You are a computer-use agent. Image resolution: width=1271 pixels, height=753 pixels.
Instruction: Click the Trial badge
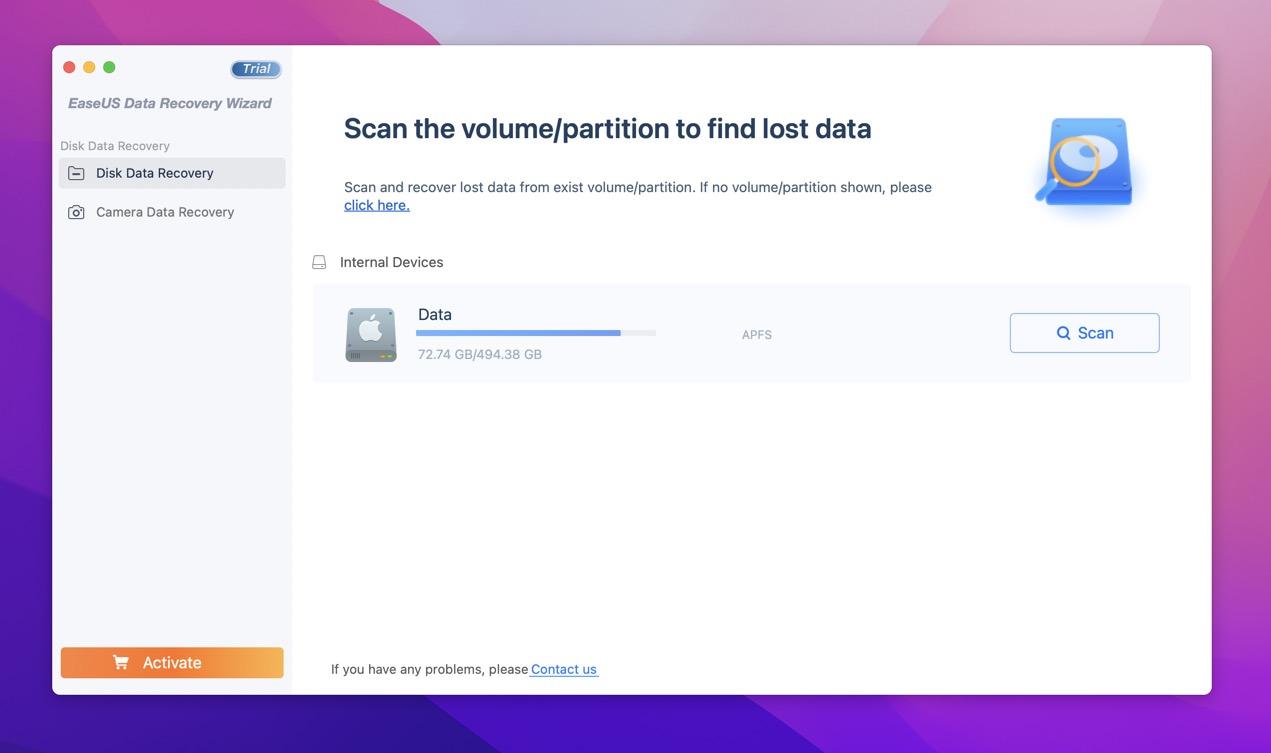256,69
